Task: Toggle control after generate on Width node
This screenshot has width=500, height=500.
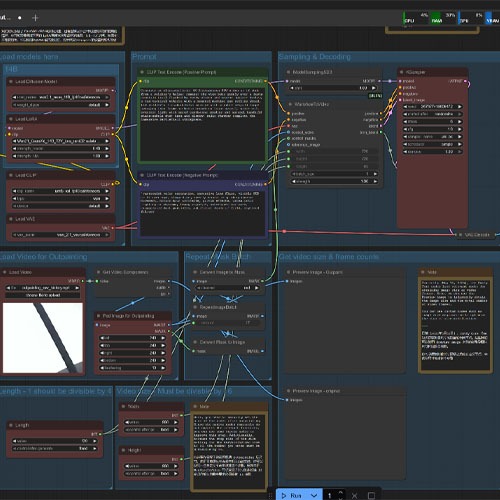Action: tap(151, 430)
